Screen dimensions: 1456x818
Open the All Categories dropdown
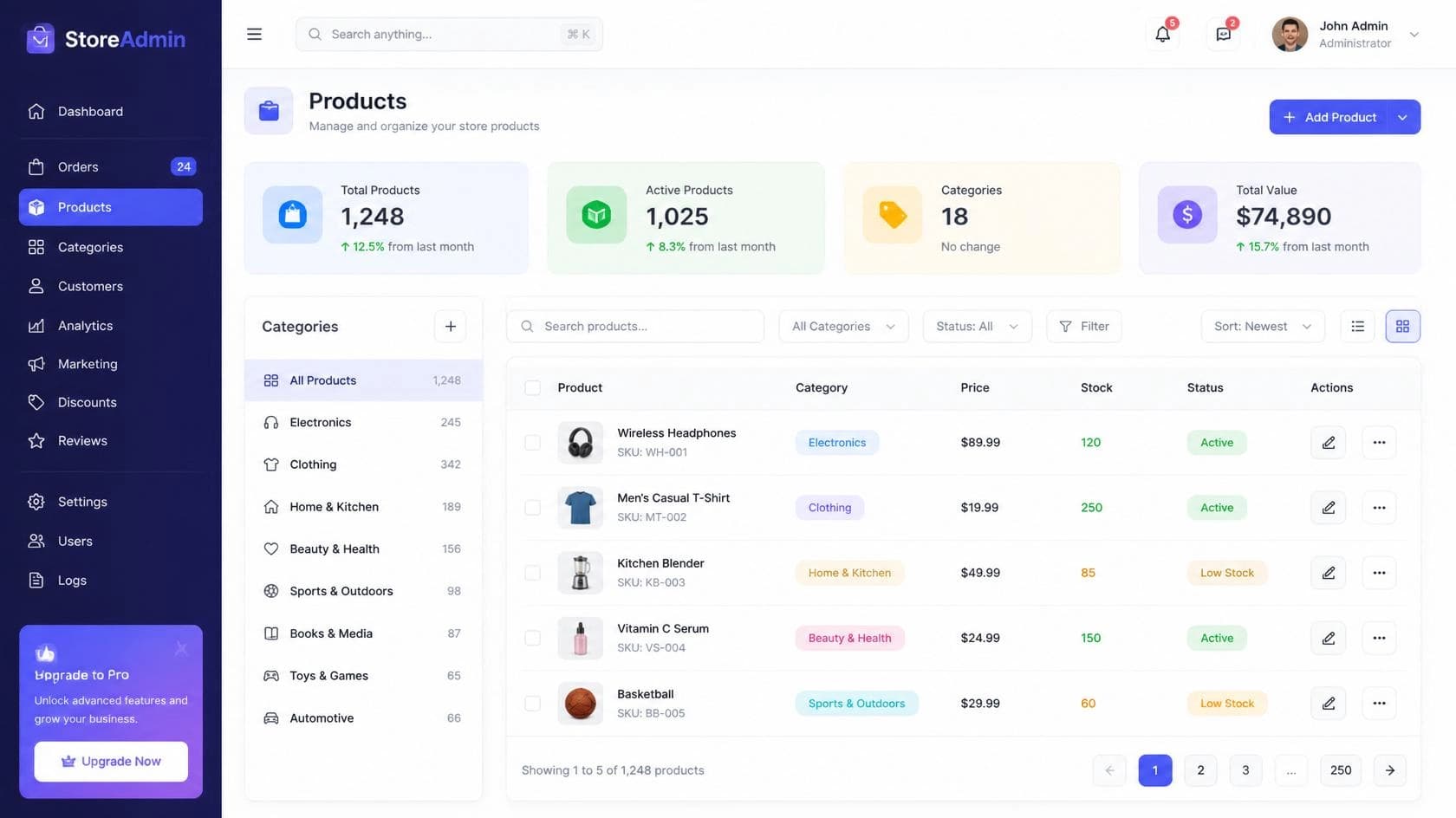843,327
